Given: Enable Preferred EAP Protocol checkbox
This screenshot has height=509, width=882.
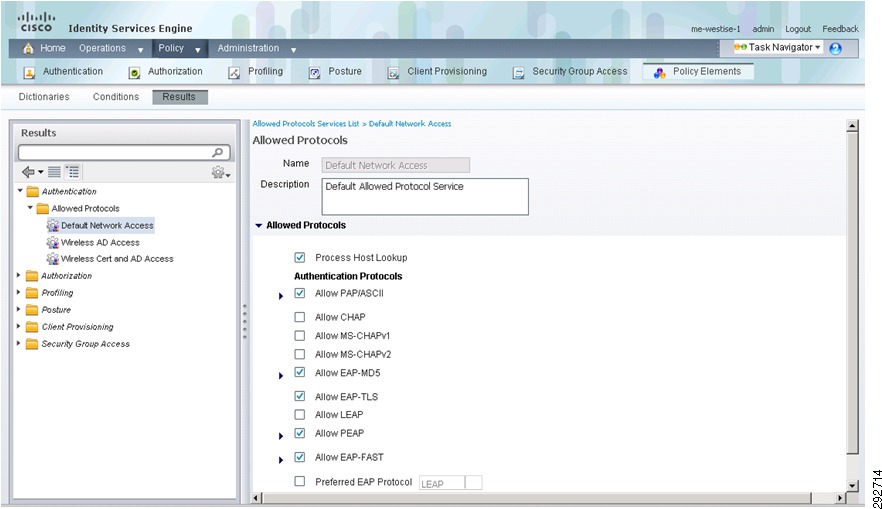Looking at the screenshot, I should [x=300, y=481].
